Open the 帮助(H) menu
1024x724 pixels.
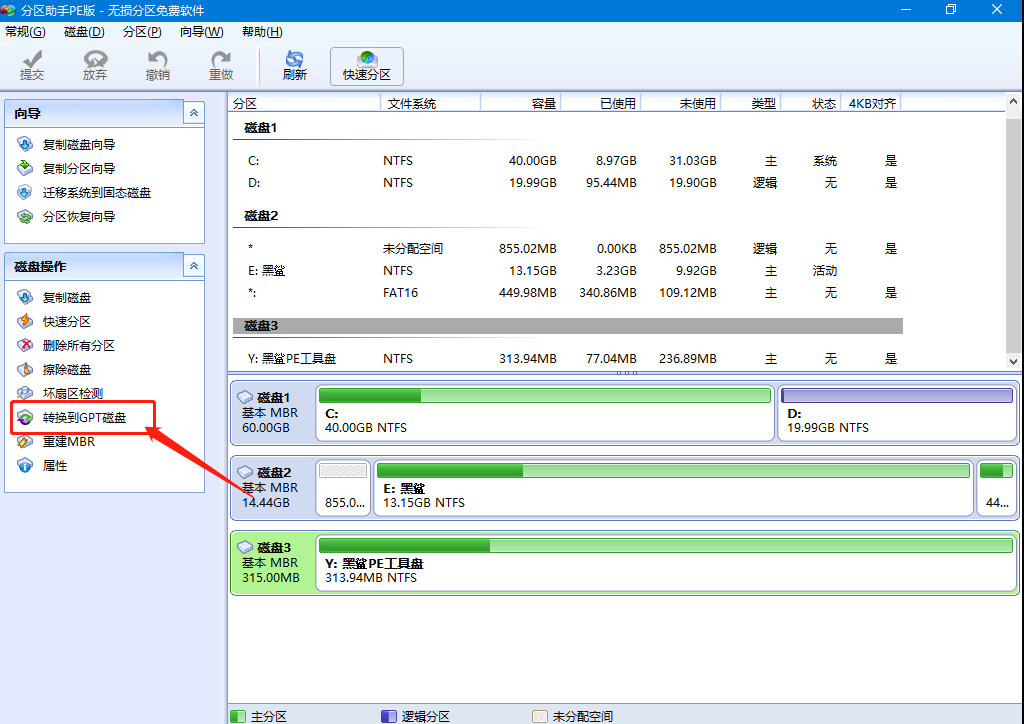tap(262, 31)
